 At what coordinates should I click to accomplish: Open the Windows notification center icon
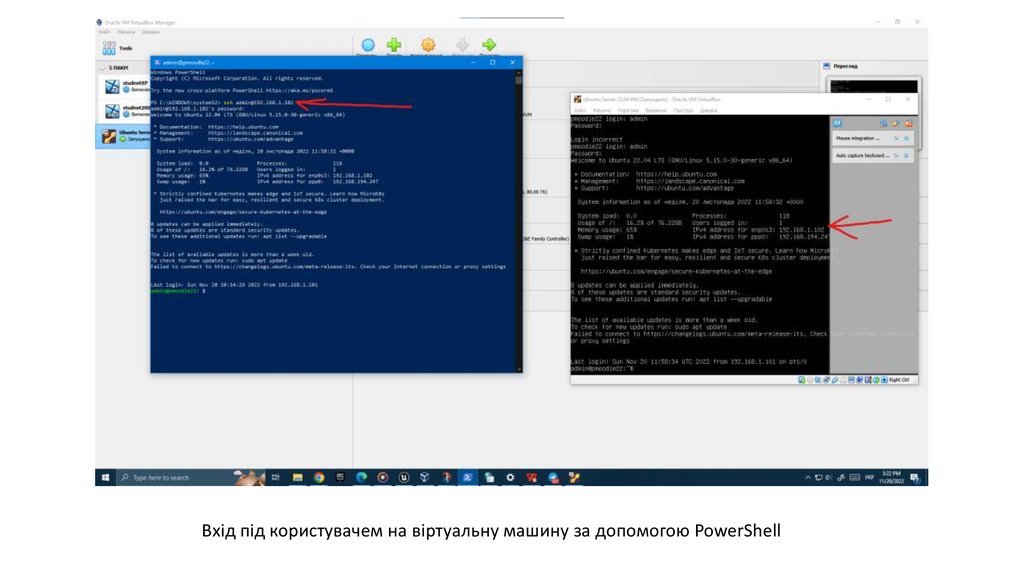tap(915, 478)
